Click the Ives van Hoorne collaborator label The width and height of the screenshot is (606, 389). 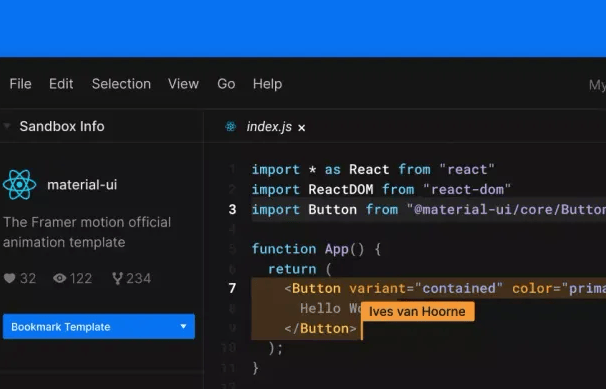point(417,311)
